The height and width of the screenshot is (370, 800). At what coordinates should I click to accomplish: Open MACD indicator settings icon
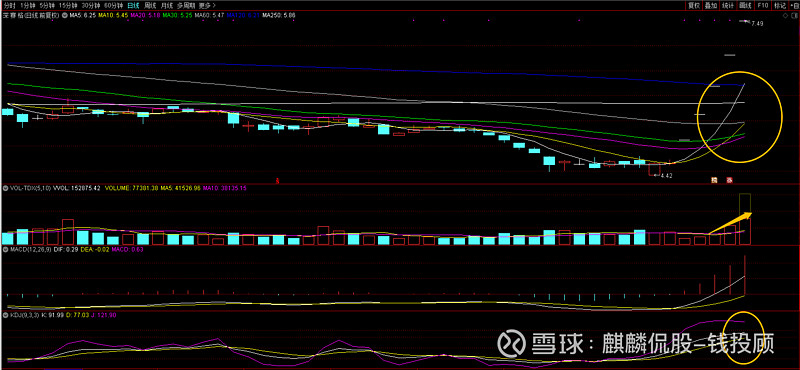[5, 249]
